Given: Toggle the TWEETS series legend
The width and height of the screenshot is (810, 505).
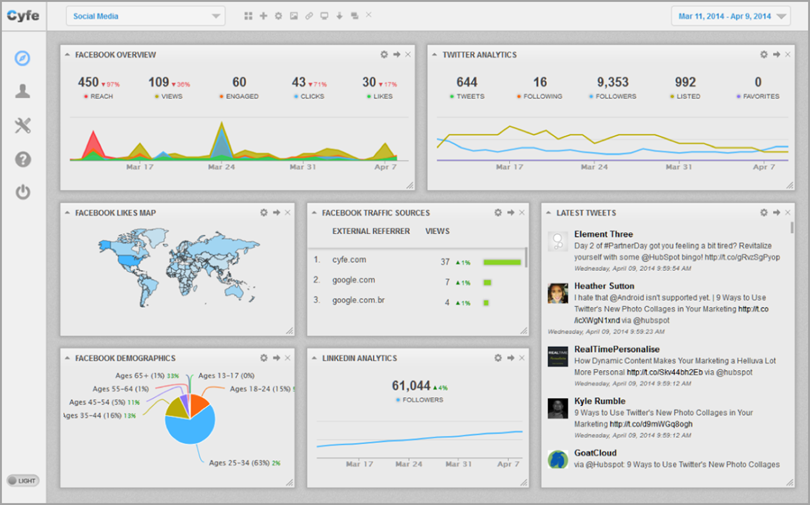Looking at the screenshot, I should 467,97.
